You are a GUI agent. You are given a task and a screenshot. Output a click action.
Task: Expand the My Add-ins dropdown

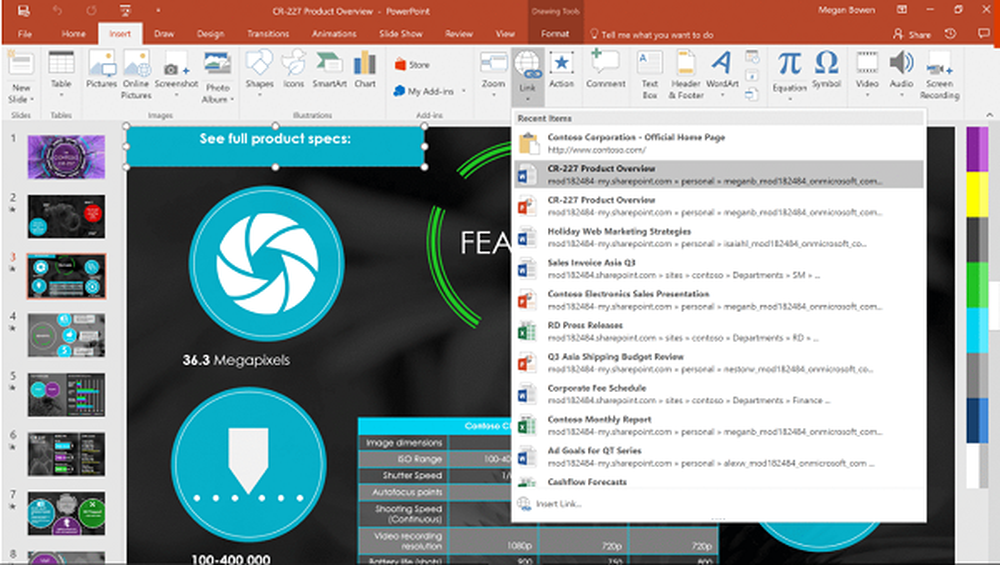464,91
